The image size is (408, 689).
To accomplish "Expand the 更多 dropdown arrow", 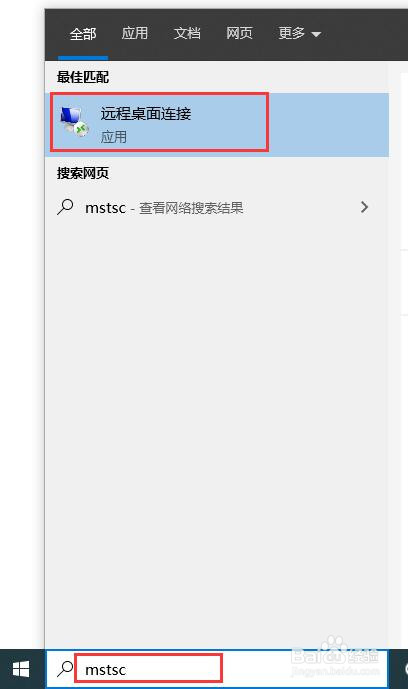I will point(316,34).
